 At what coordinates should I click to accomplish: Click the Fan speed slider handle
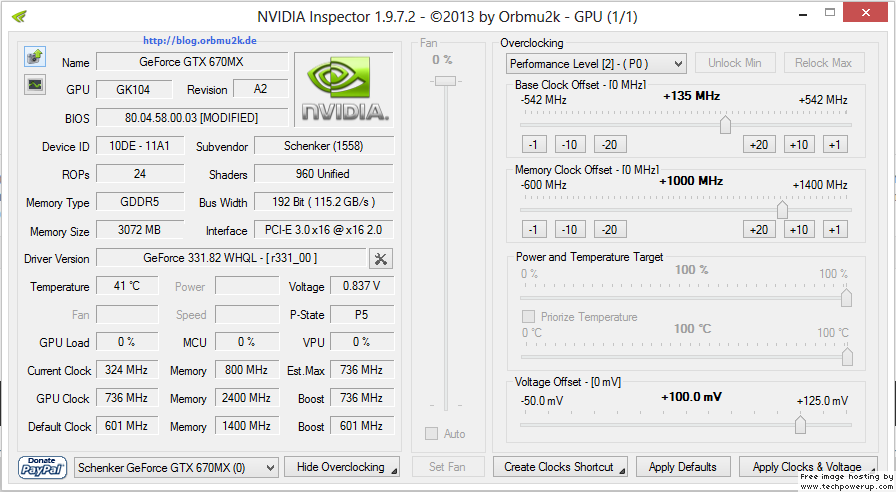(445, 81)
